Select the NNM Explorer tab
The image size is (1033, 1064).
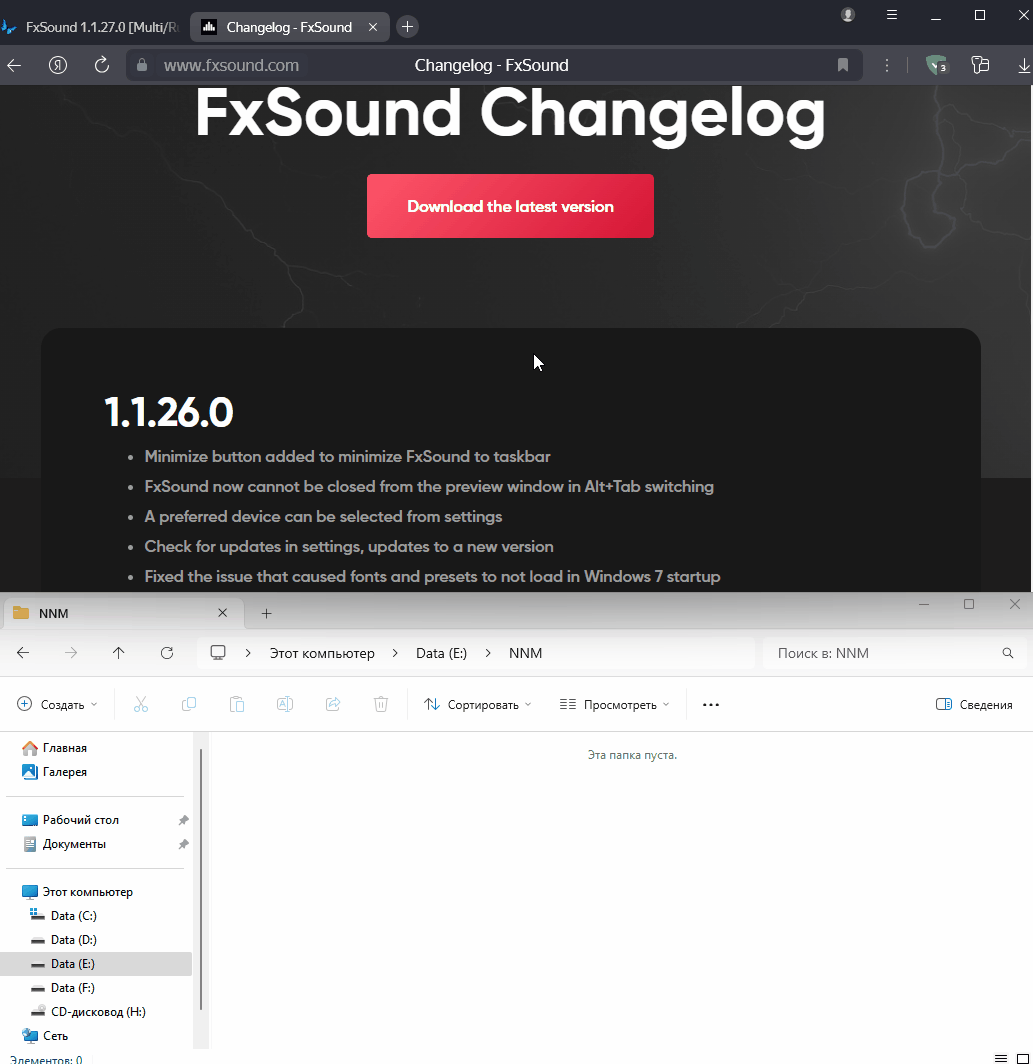pos(124,613)
